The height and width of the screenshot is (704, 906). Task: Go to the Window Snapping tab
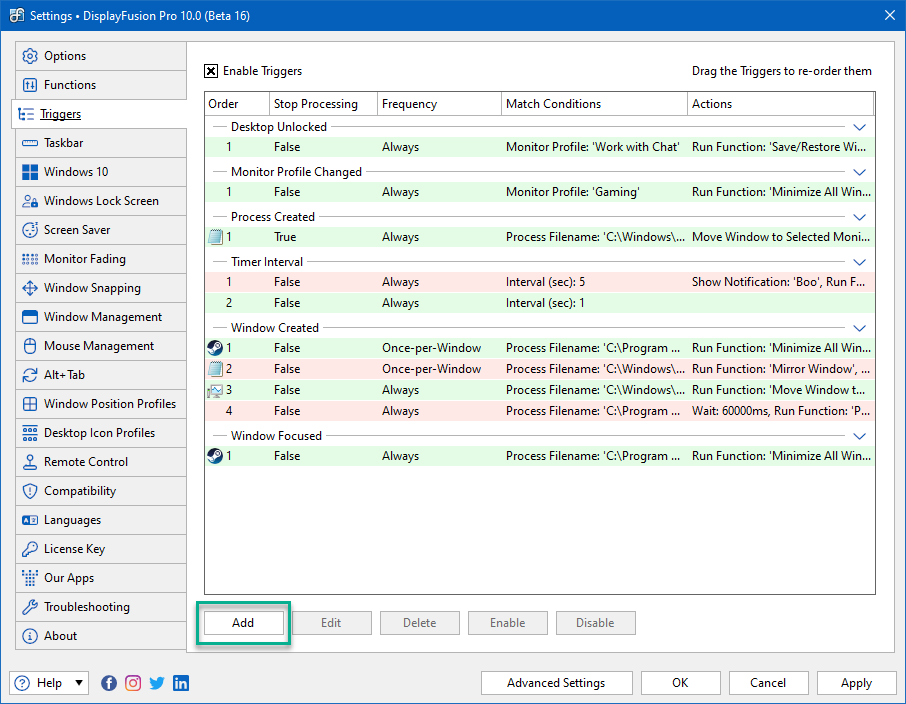[x=101, y=288]
